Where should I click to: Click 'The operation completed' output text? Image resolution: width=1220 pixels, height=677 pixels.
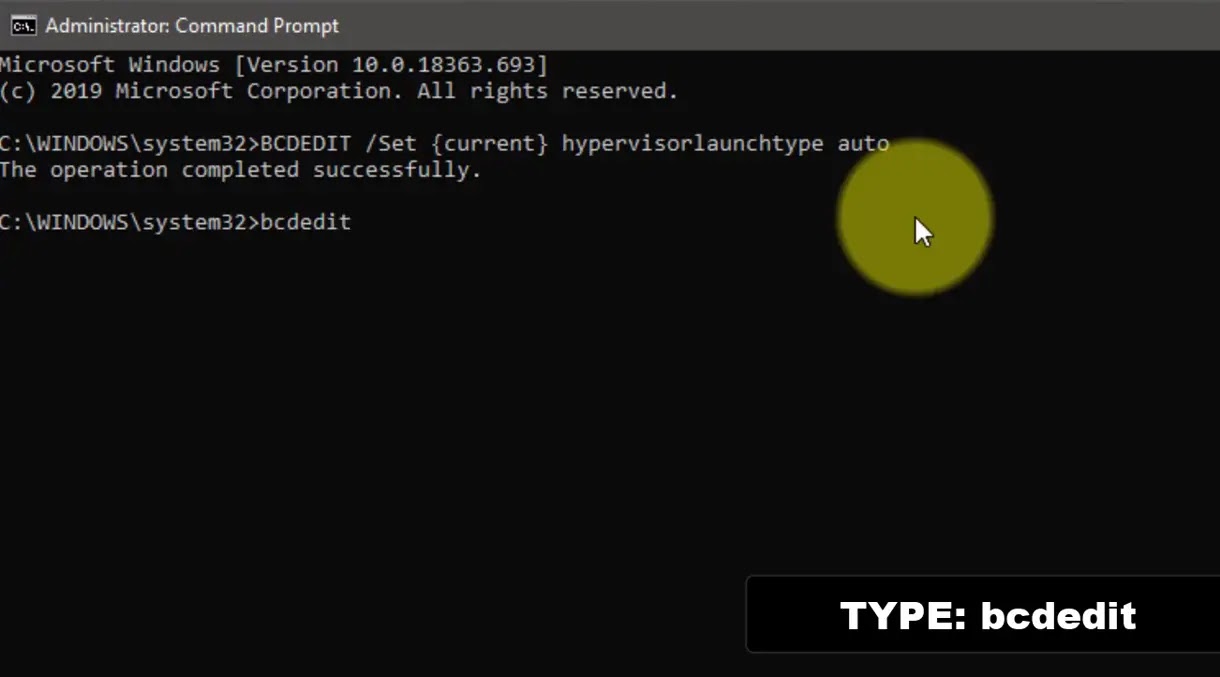coord(148,170)
